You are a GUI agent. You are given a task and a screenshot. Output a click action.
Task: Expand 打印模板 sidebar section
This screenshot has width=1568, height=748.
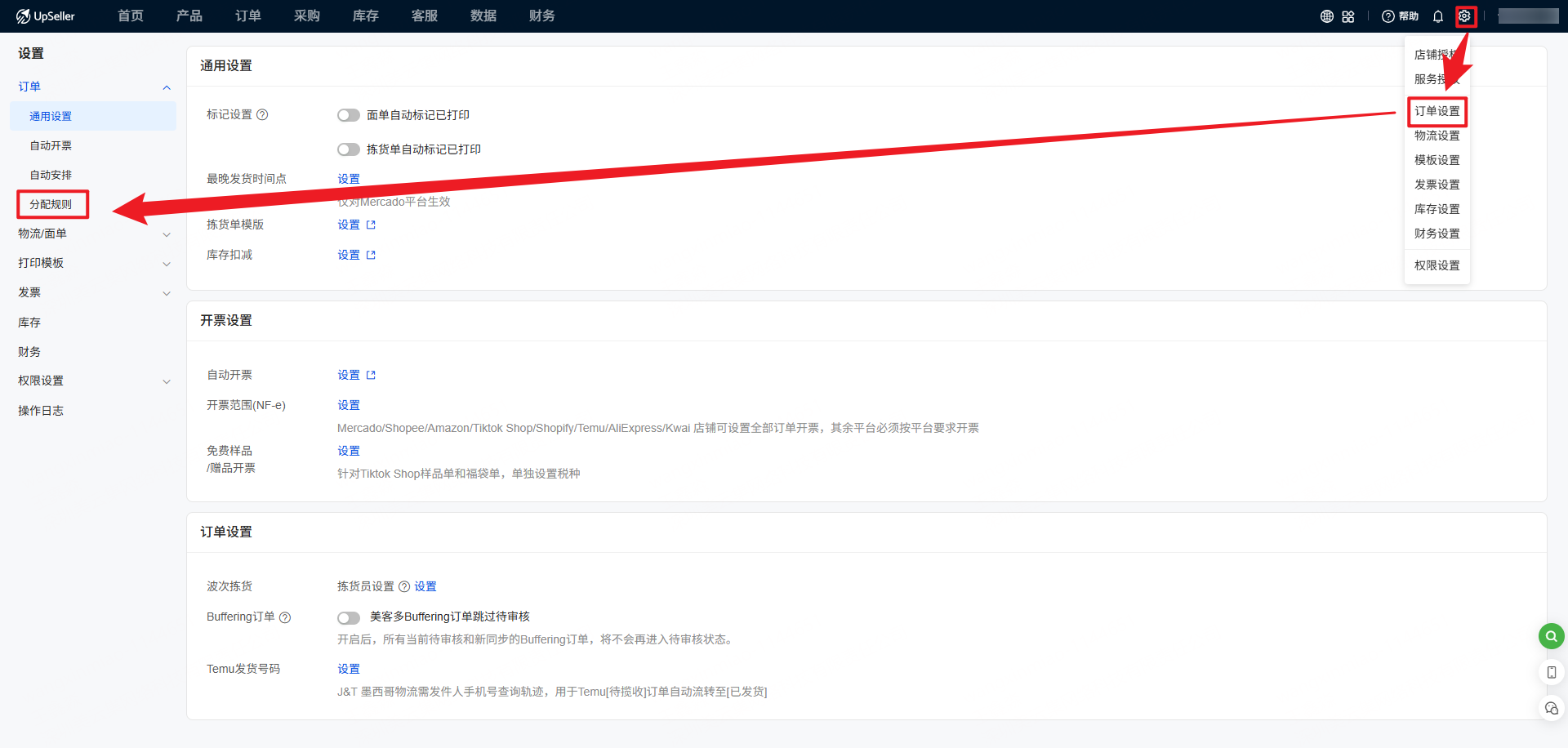[x=167, y=264]
